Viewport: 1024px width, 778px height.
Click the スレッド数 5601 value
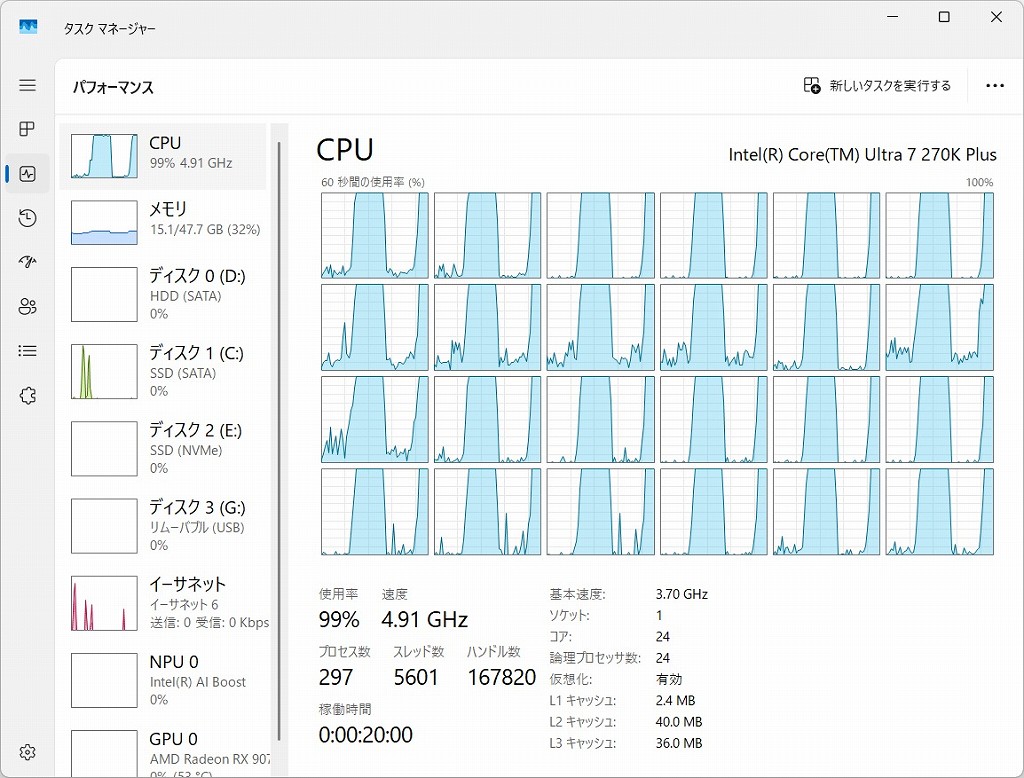point(415,677)
